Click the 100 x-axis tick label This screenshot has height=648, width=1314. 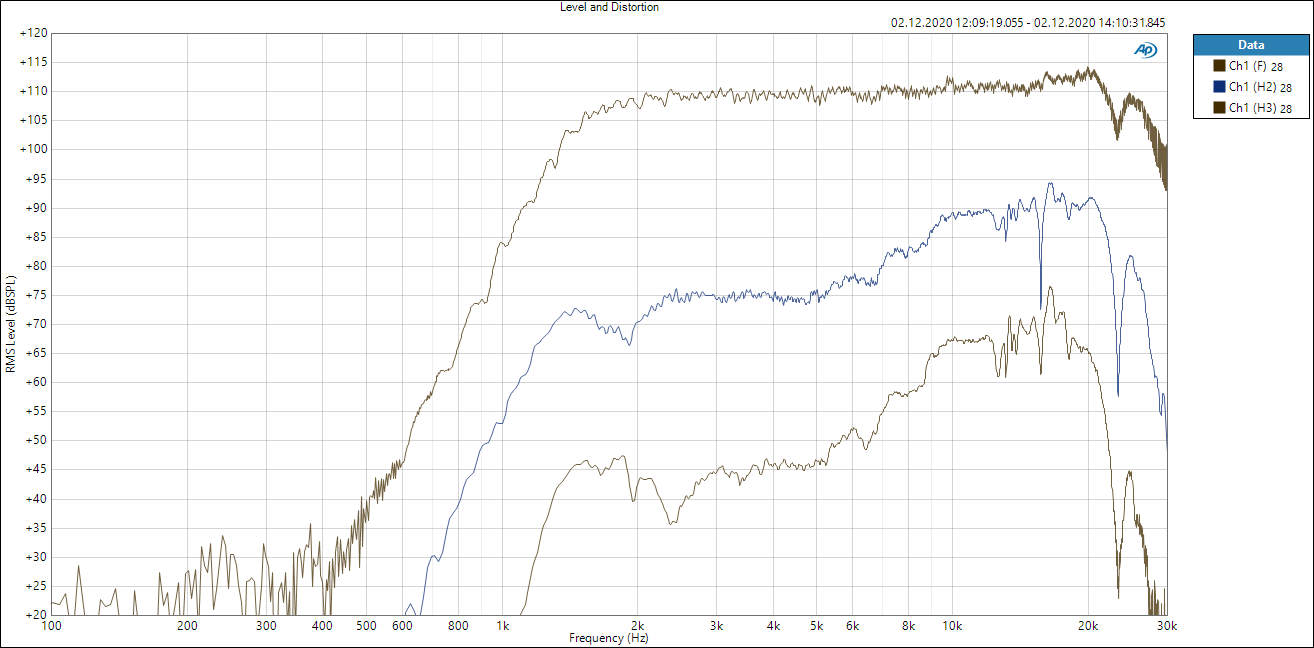(53, 627)
